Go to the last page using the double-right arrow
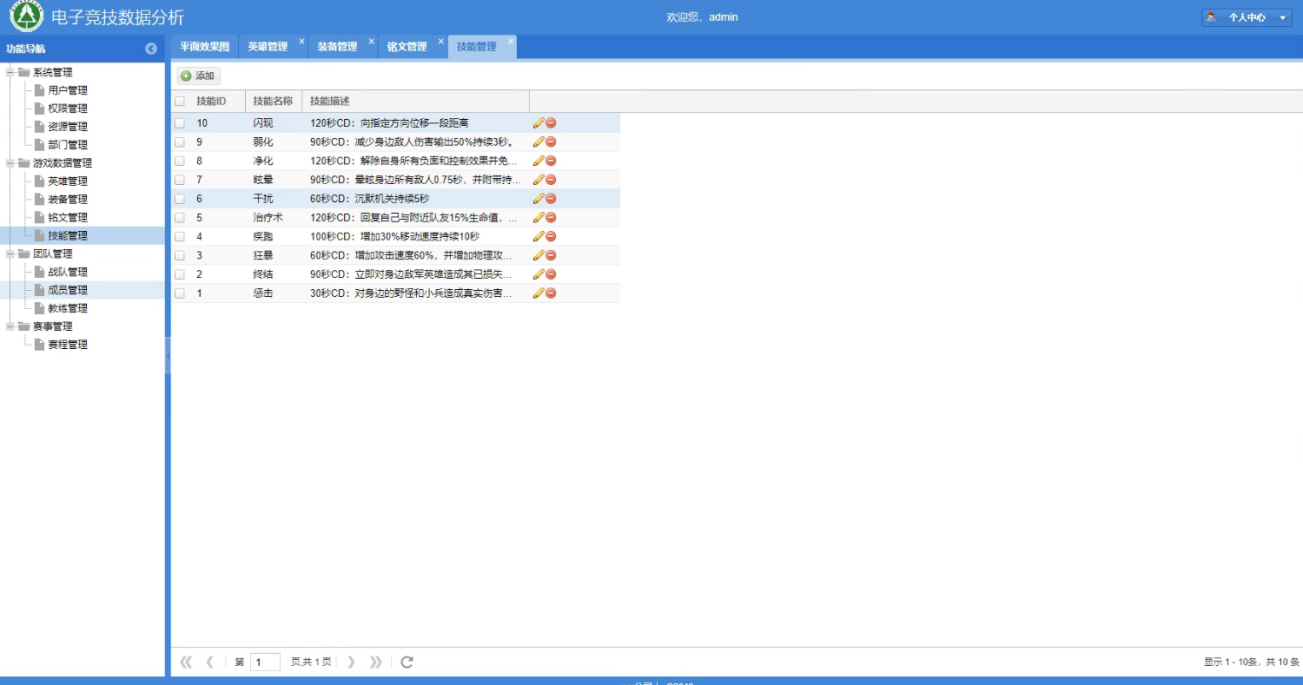Viewport: 1303px width, 685px height. (x=376, y=661)
